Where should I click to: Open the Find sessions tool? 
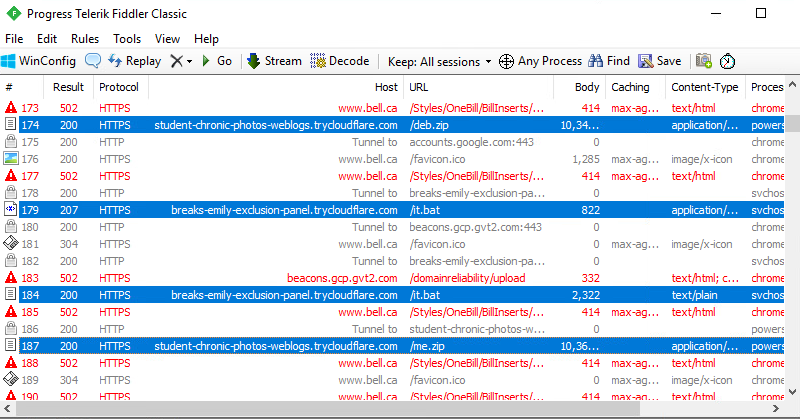[609, 61]
